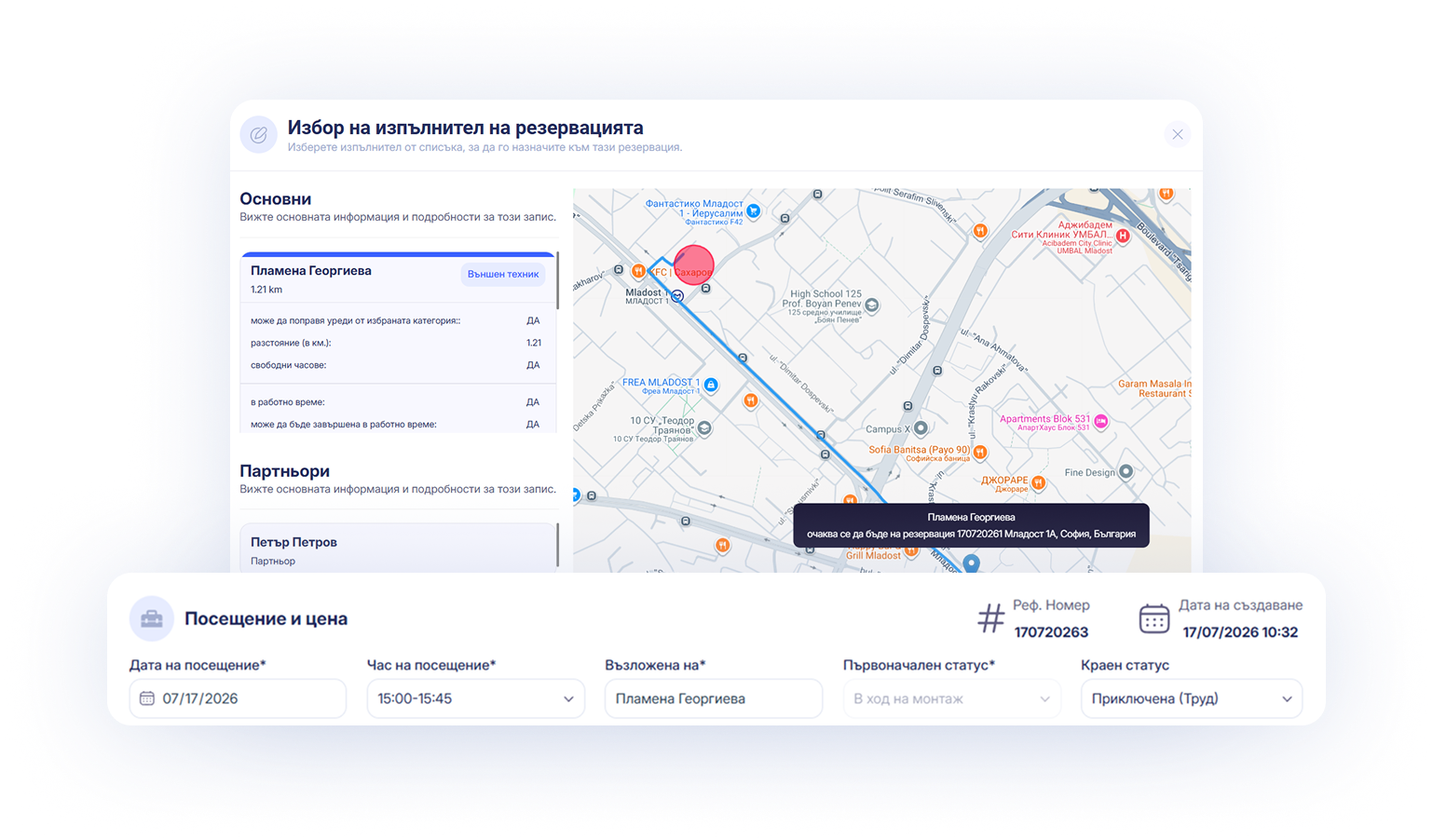Viewport: 1433px width, 840px height.
Task: Click the Сити Клиник hospital pin
Action: click(x=1124, y=236)
